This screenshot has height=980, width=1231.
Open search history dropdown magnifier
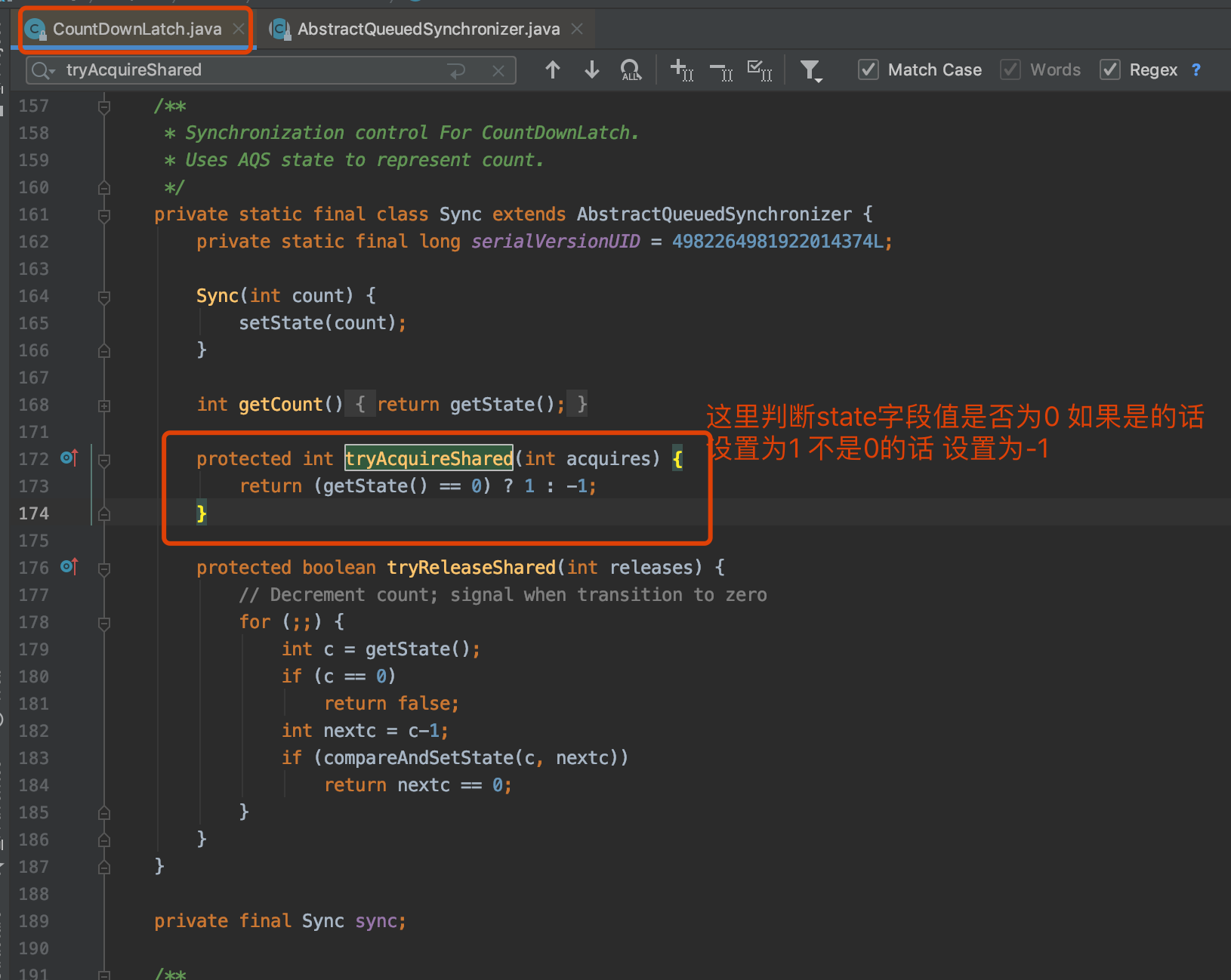pyautogui.click(x=43, y=70)
